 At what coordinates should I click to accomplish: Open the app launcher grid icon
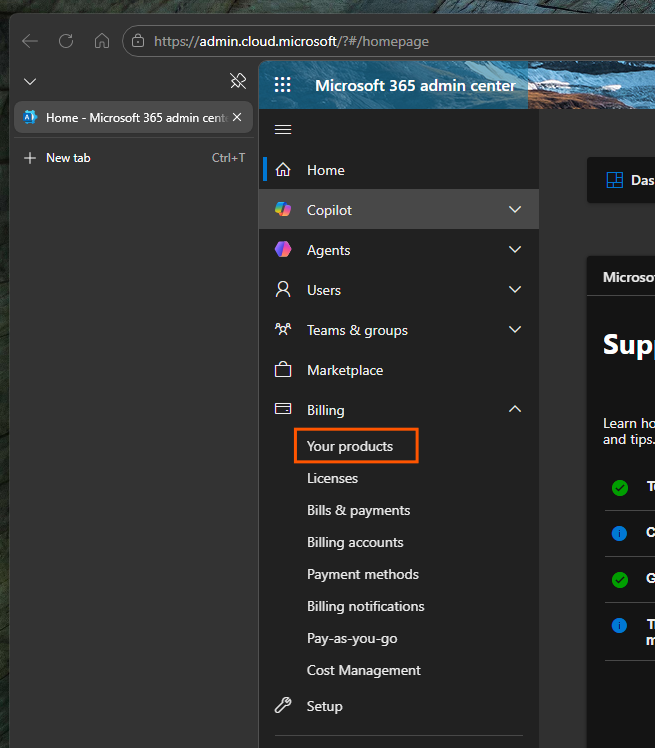coord(282,85)
